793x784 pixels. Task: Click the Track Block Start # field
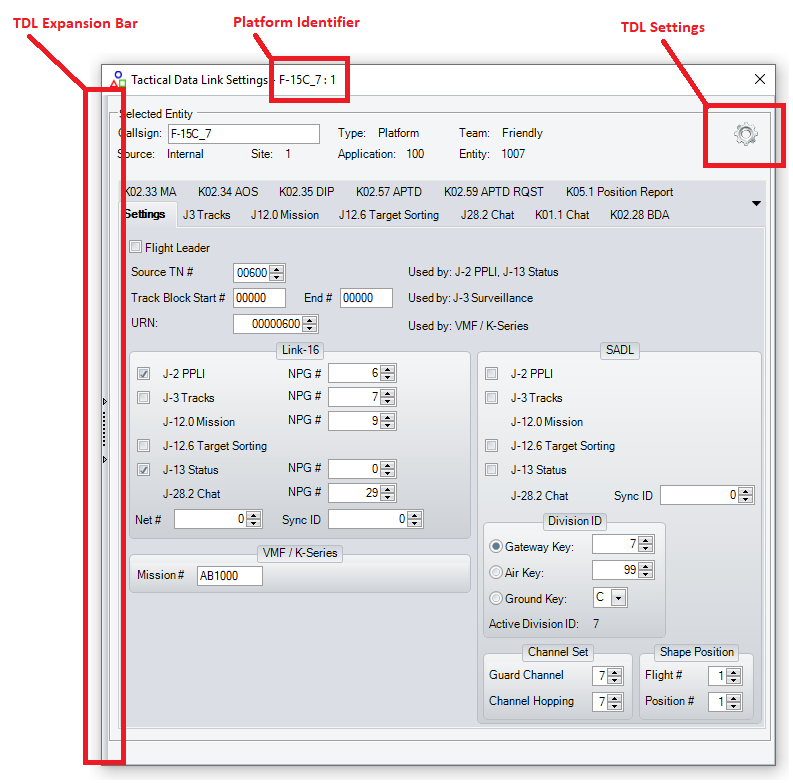coord(259,297)
